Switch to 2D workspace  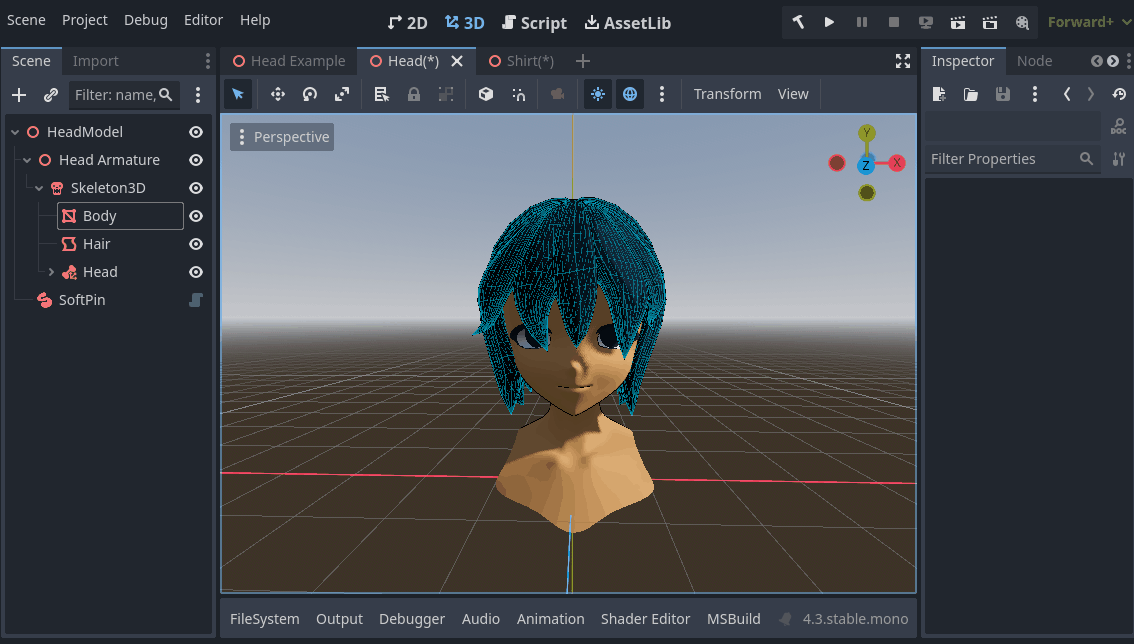[408, 23]
